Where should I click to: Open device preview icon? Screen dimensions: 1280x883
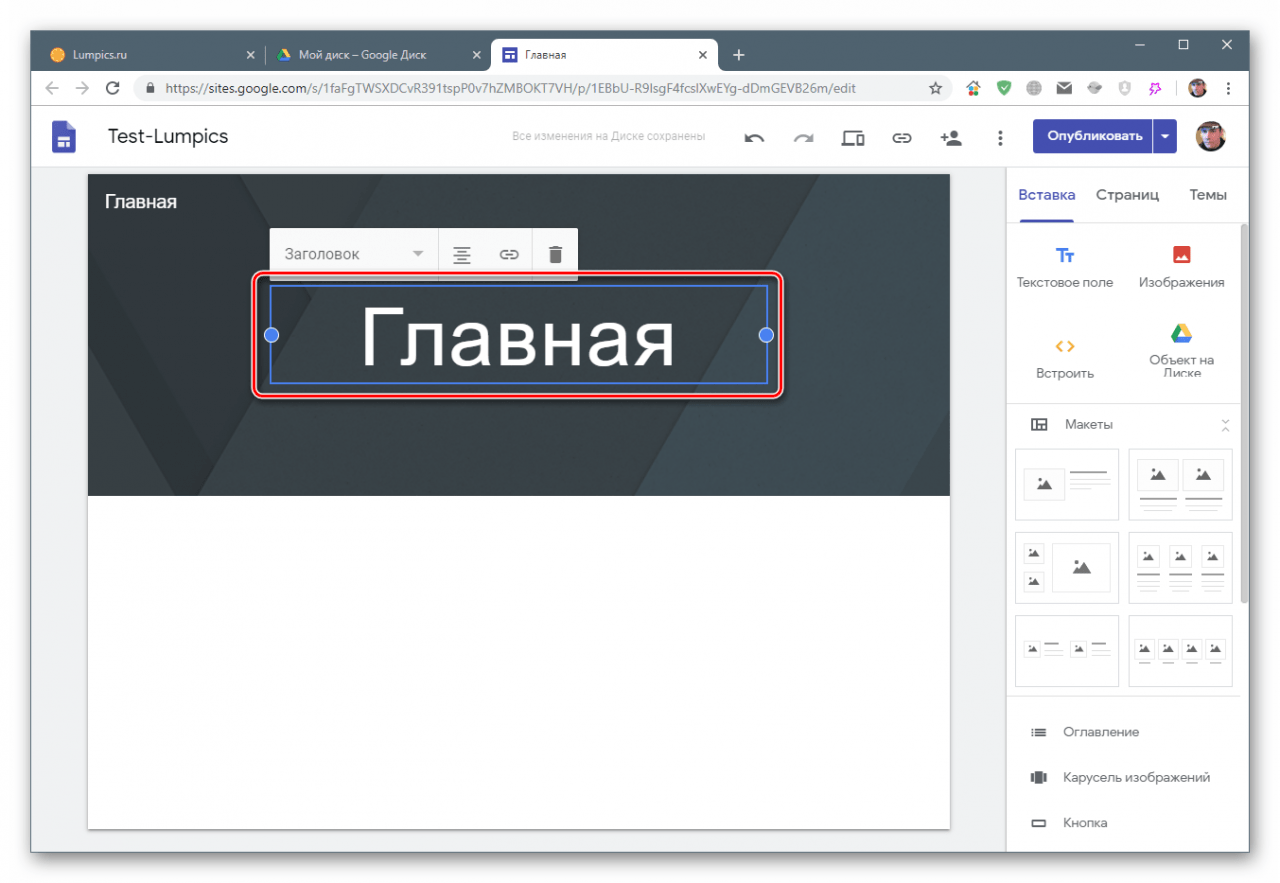coord(852,138)
